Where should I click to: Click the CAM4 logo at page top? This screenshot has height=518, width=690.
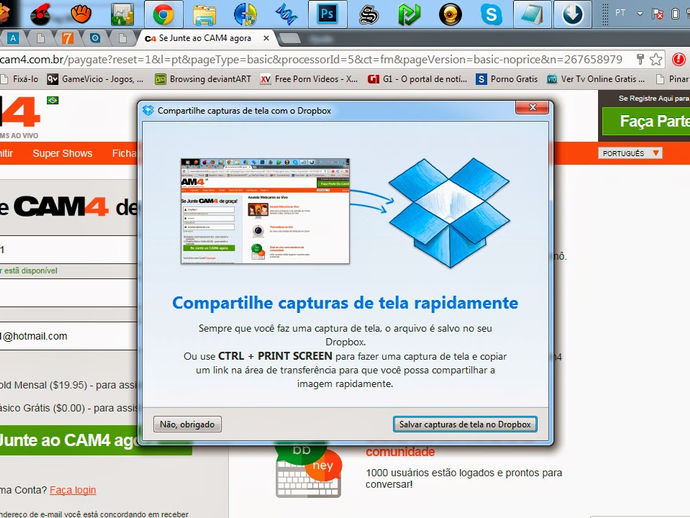(20, 117)
